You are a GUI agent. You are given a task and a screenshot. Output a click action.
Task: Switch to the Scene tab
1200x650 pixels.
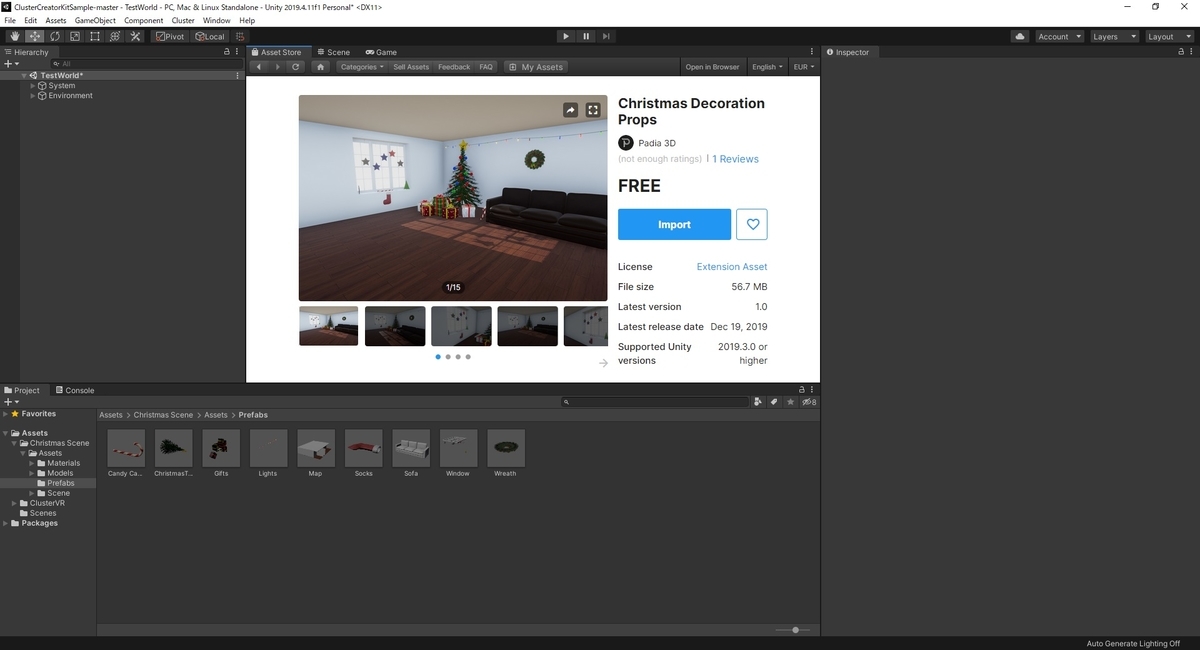click(333, 52)
